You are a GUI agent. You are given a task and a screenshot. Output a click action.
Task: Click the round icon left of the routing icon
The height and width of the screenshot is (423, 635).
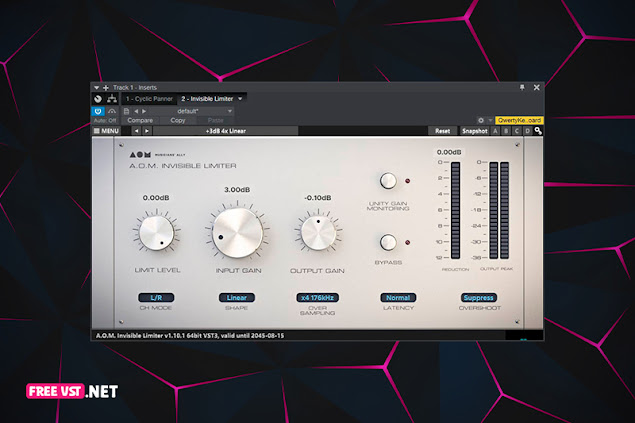click(x=98, y=99)
